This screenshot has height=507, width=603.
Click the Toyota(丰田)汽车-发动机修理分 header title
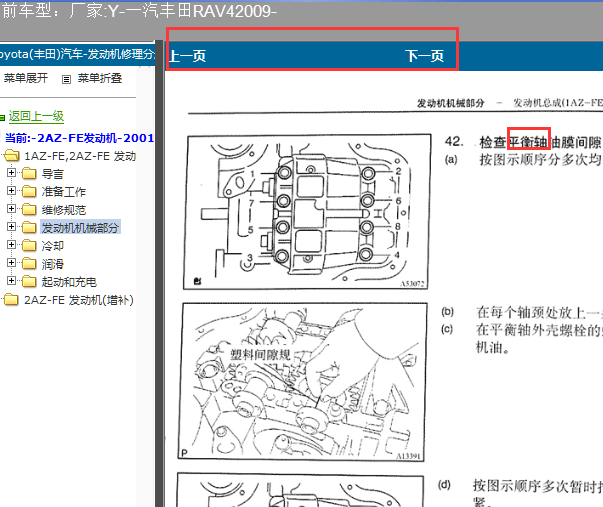click(77, 54)
